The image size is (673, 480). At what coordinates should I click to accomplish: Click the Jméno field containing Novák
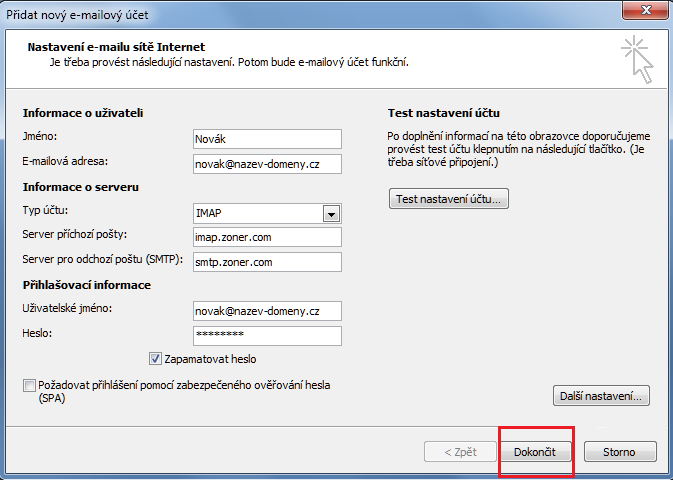(267, 138)
